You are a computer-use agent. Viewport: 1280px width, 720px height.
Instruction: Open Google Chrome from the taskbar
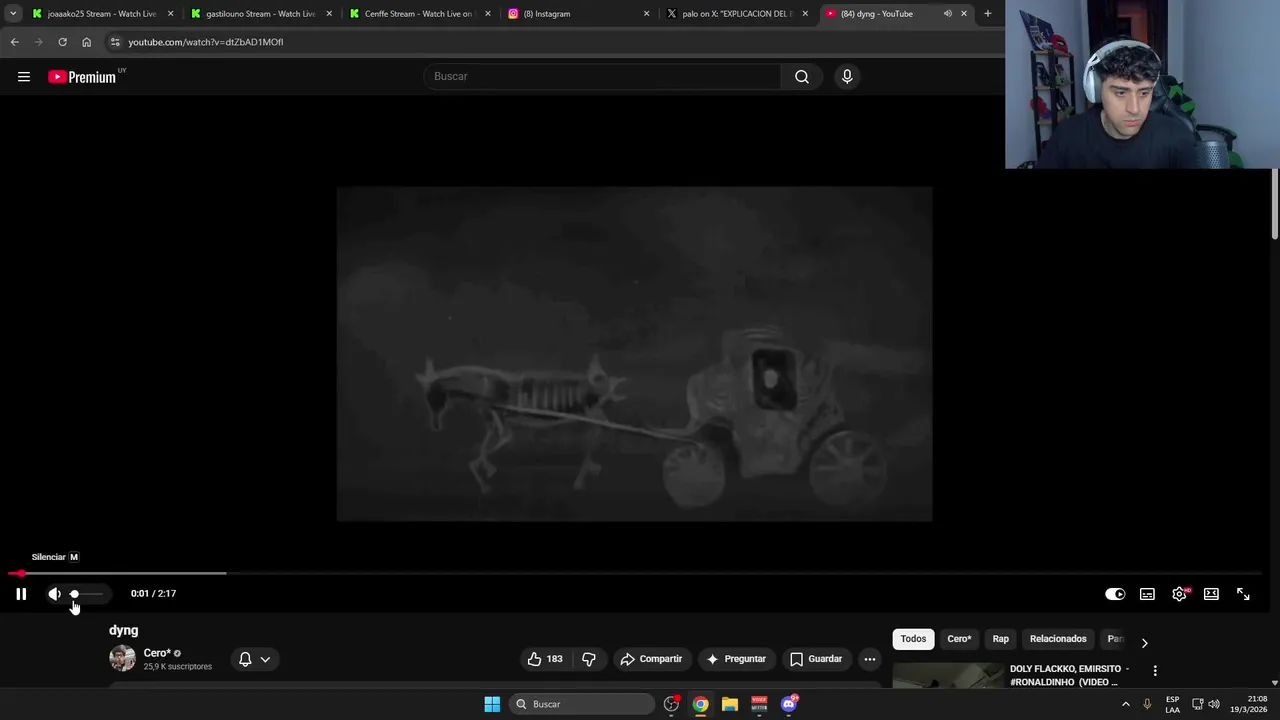tap(701, 704)
